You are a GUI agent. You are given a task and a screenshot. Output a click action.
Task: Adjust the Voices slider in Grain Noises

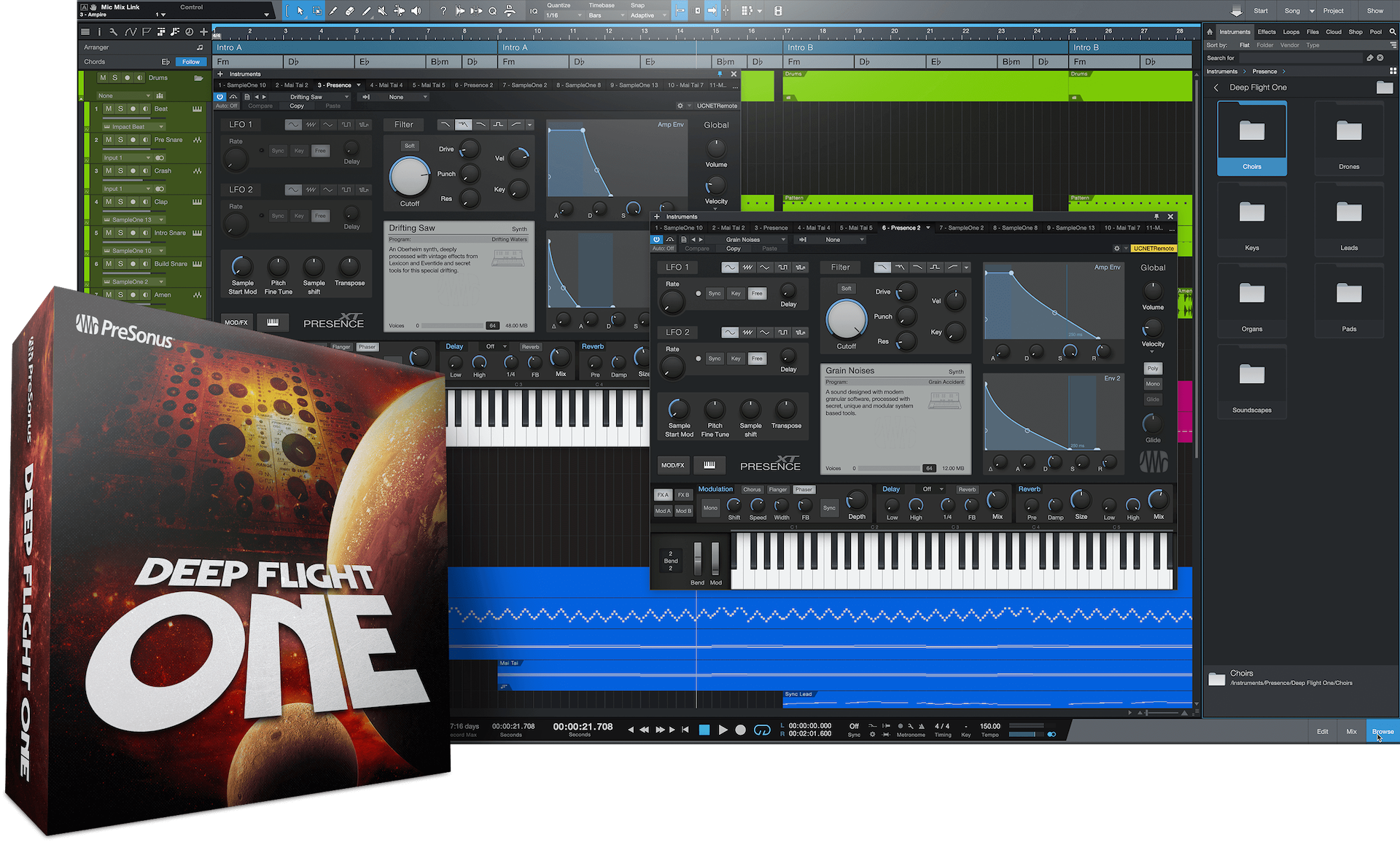890,468
